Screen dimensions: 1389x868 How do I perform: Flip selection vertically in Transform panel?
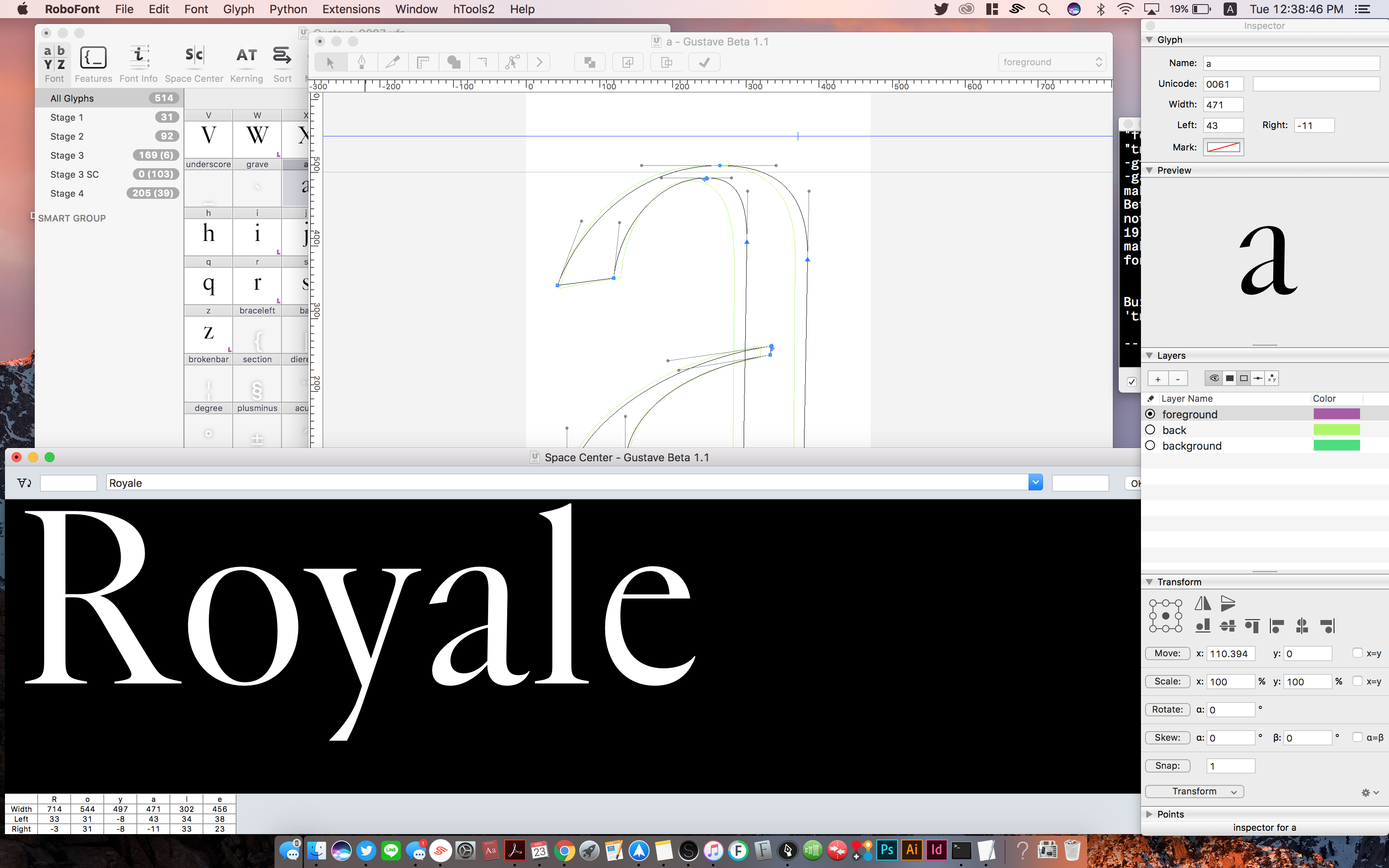coord(1228,603)
